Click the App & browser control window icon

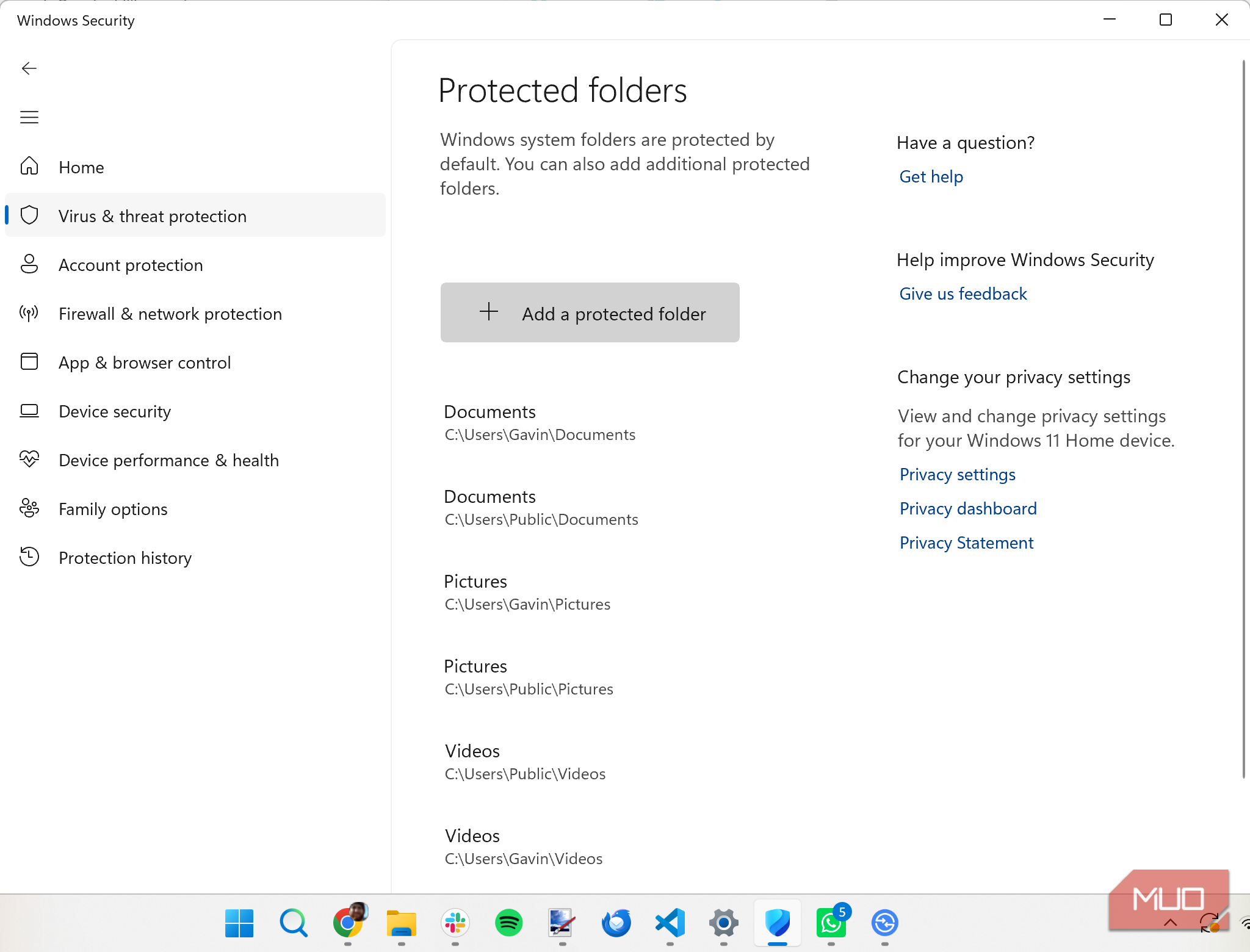29,361
